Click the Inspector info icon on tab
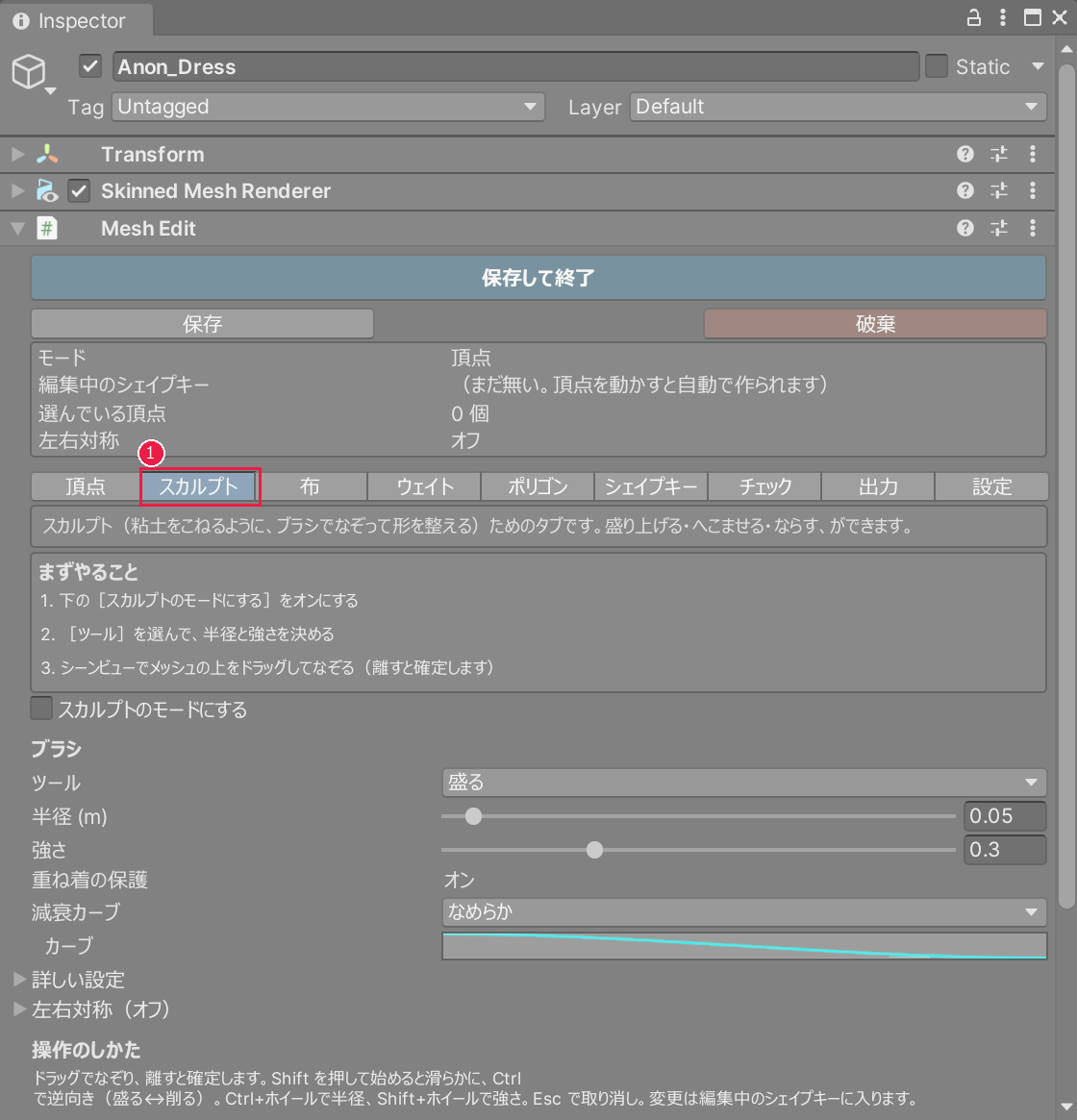The image size is (1077, 1120). click(21, 21)
